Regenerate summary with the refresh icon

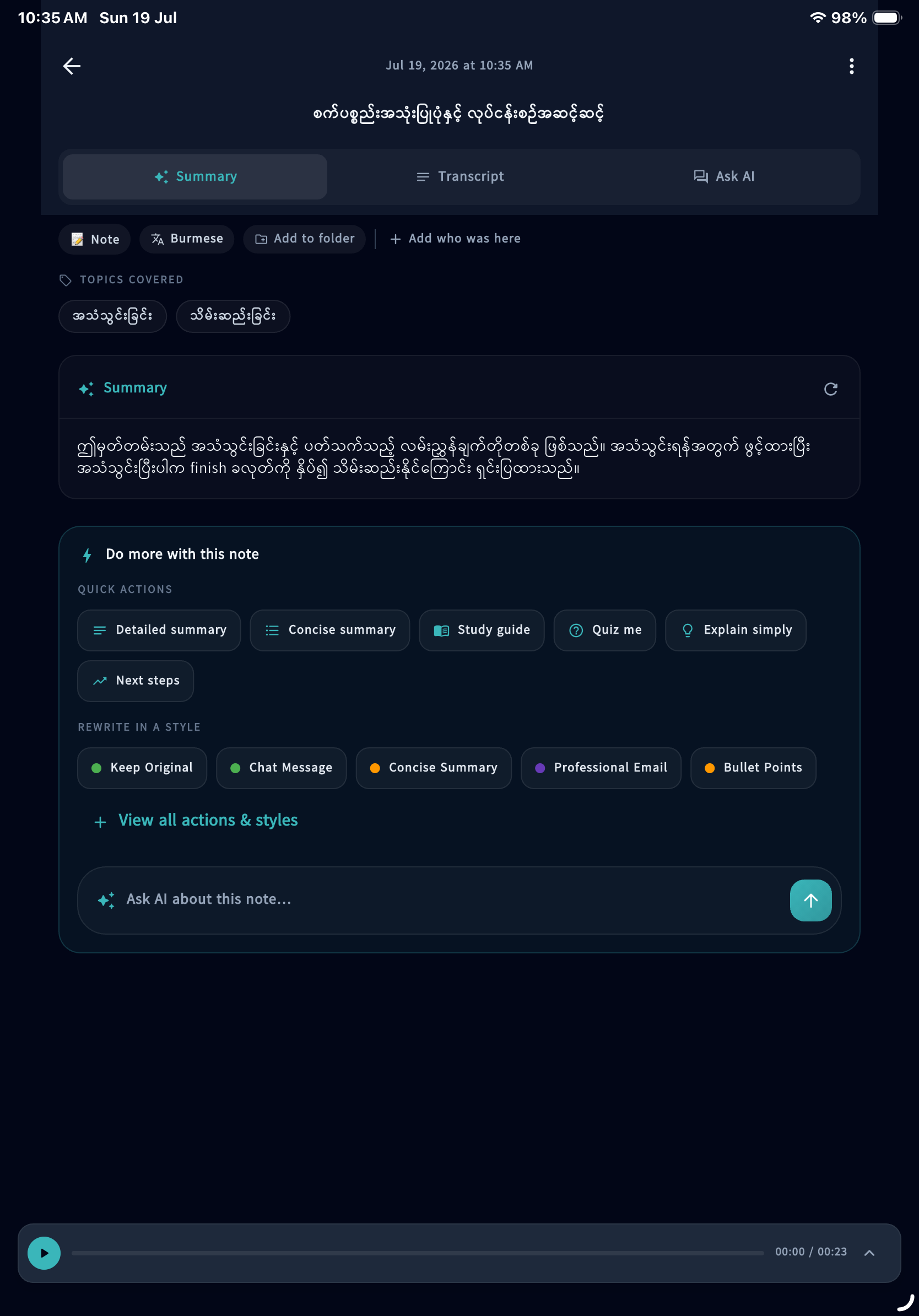tap(831, 389)
